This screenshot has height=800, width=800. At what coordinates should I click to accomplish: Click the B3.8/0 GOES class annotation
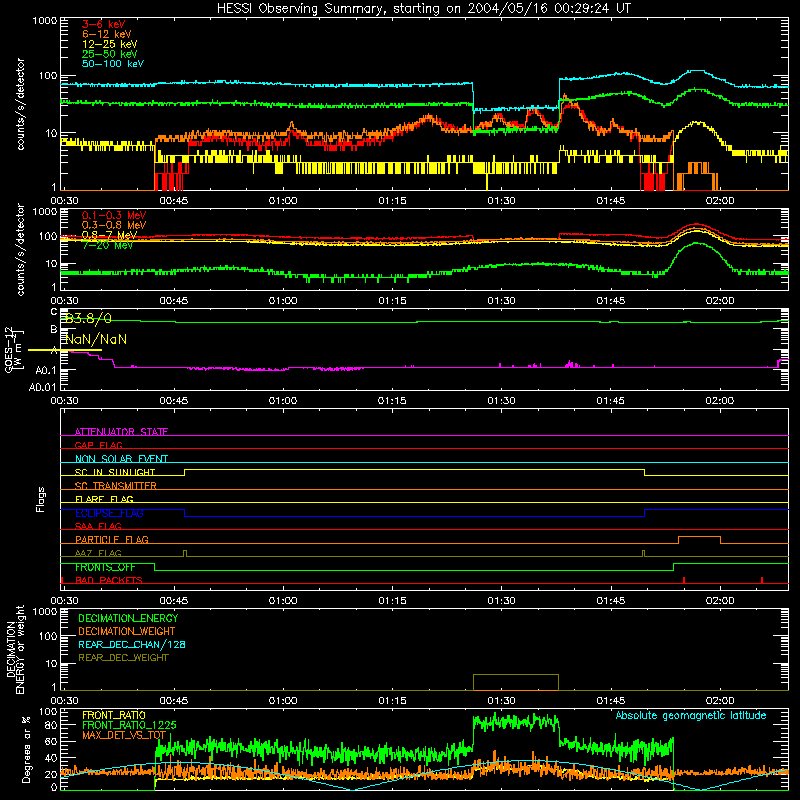point(88,319)
